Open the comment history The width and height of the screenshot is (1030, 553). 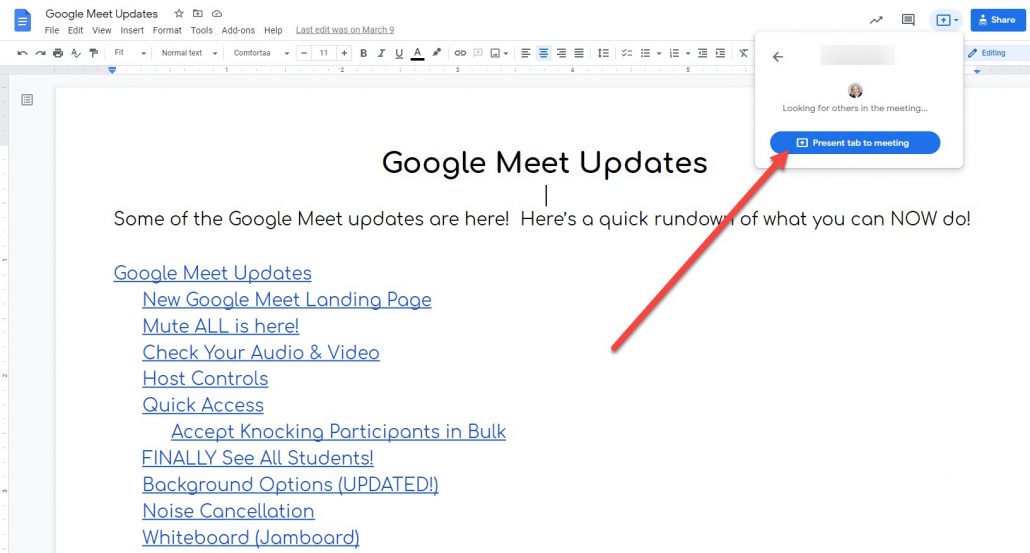pos(908,20)
